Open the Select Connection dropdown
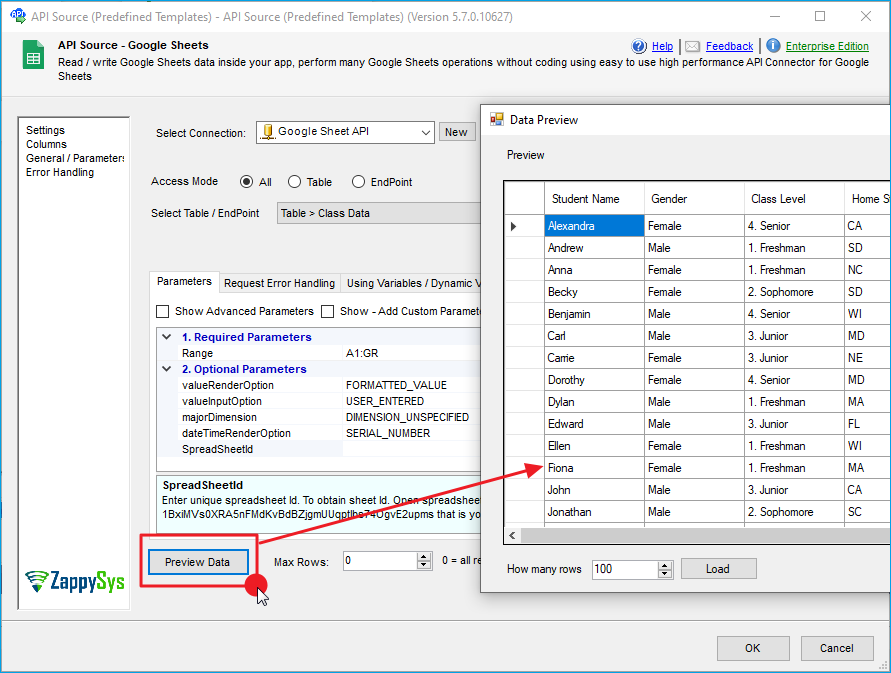891x673 pixels. point(425,132)
